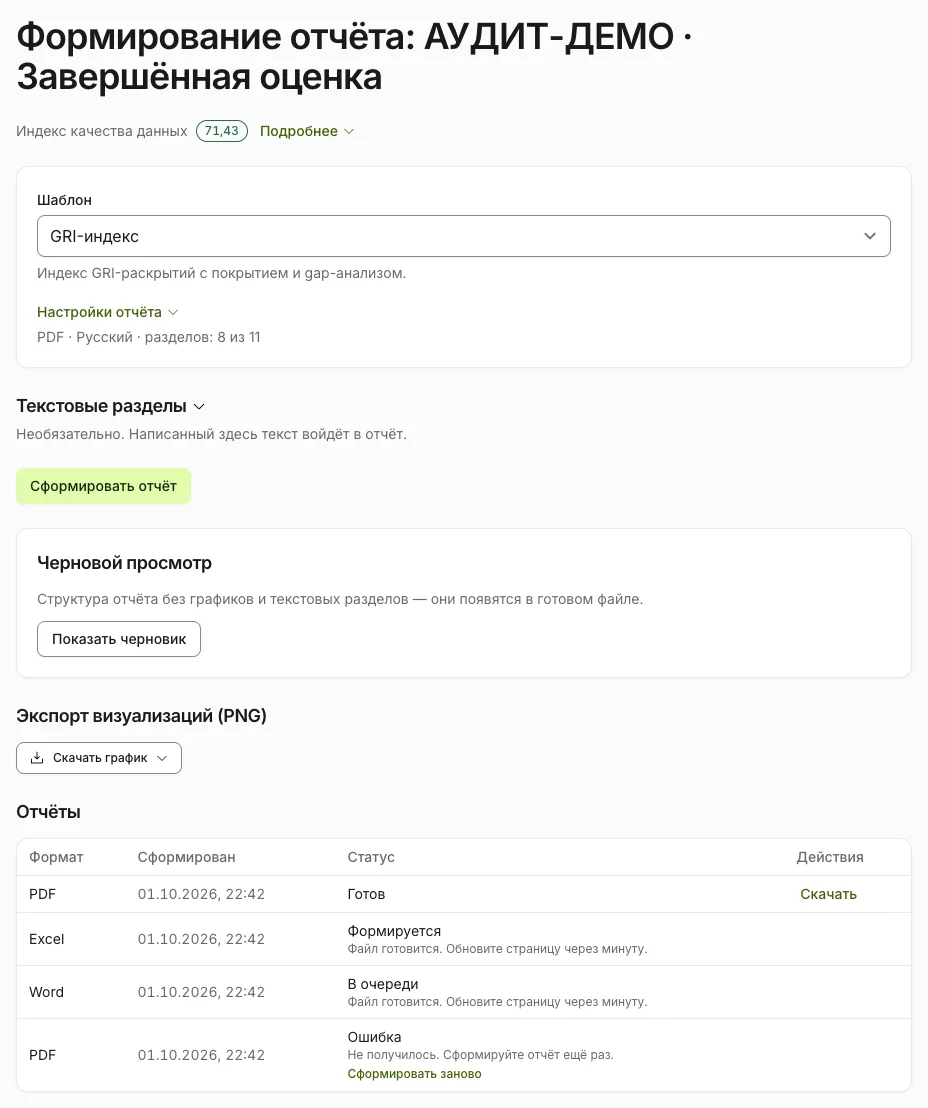Click the Сформирован column header
The height and width of the screenshot is (1108, 928).
187,857
